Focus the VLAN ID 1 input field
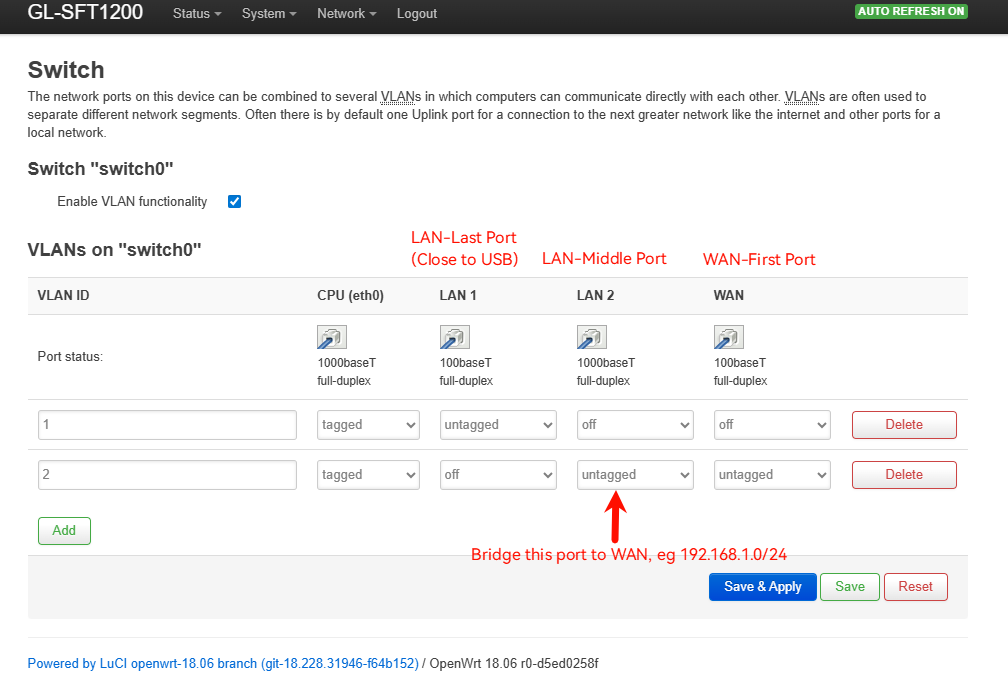1008x677 pixels. coord(167,425)
